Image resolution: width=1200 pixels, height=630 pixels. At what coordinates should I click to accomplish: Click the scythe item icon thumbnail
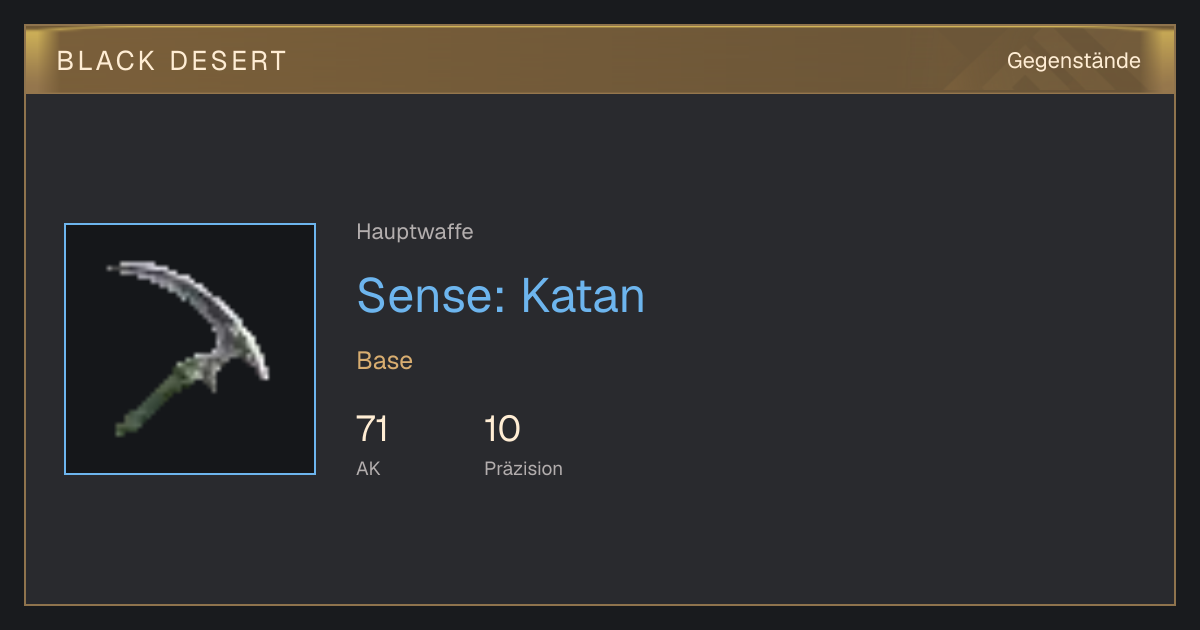[190, 349]
